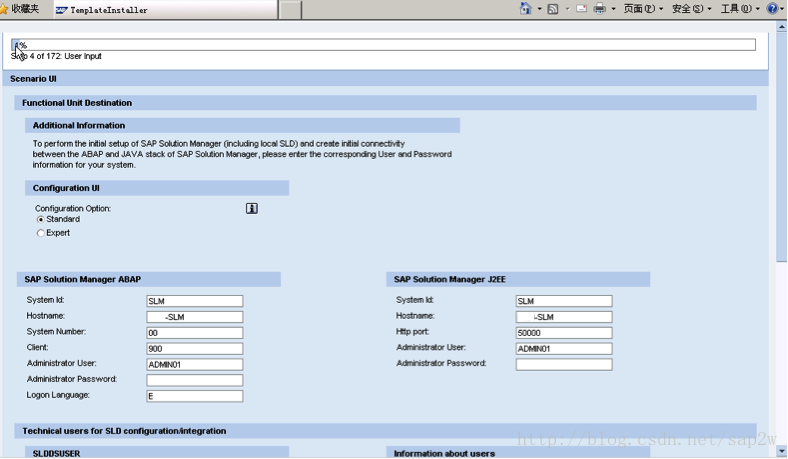Click the blue Help question mark icon
Image resolution: width=788 pixels, height=459 pixels.
tap(772, 9)
